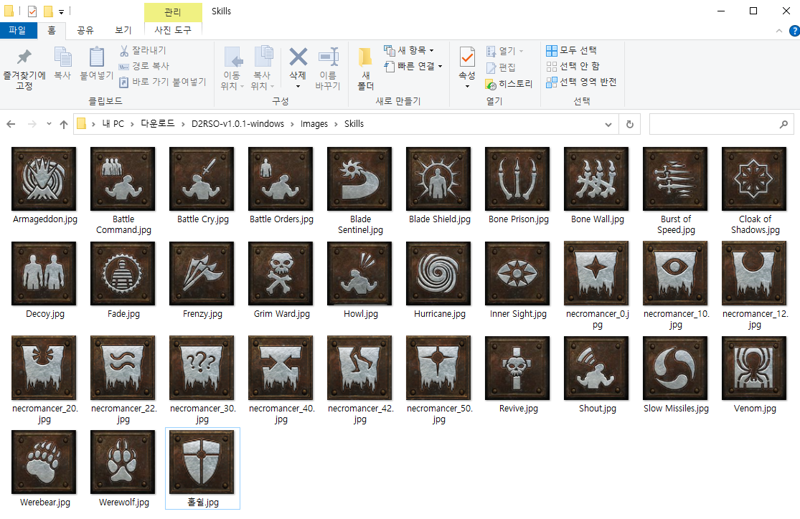Pin folder to Quick access (즐겨찾기에 고정)
Screen dimensions: 800x519
point(24,70)
